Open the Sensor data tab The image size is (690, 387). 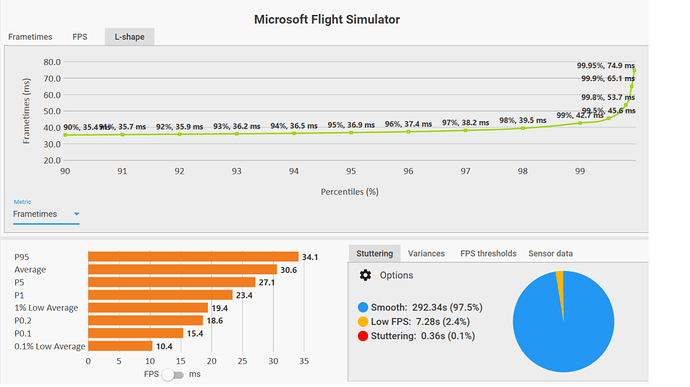[x=551, y=254]
